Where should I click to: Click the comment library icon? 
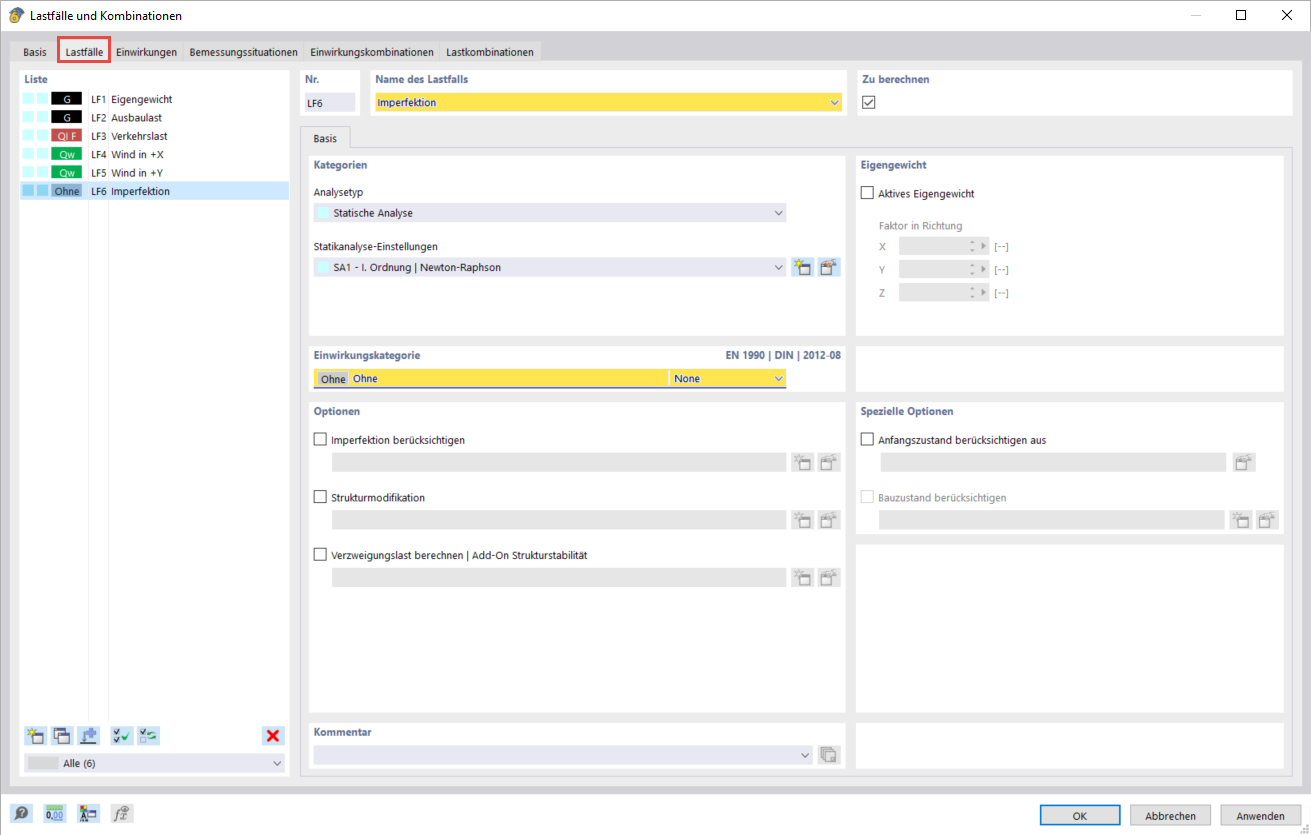[x=829, y=756]
